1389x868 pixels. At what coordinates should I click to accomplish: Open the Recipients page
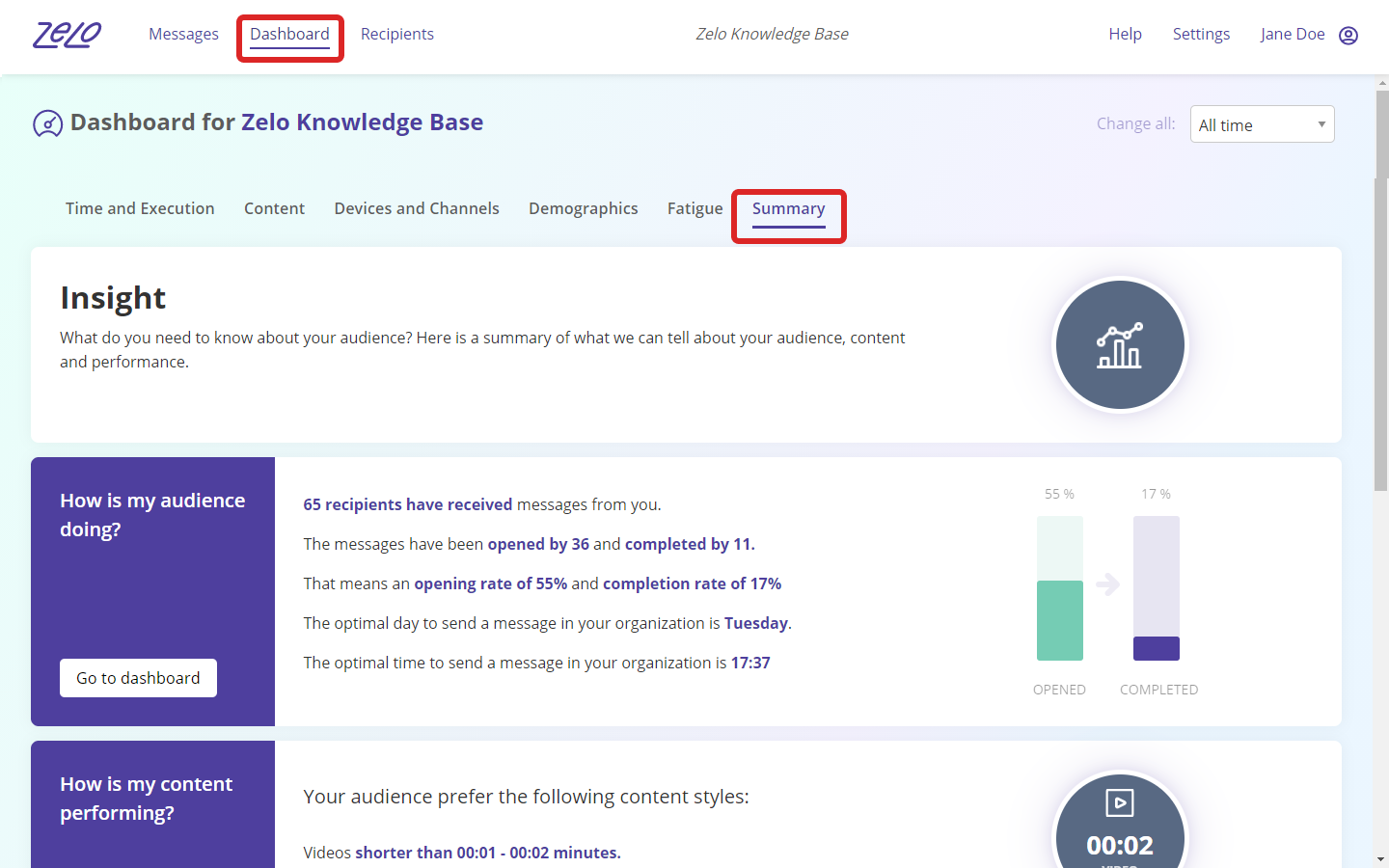click(x=397, y=34)
